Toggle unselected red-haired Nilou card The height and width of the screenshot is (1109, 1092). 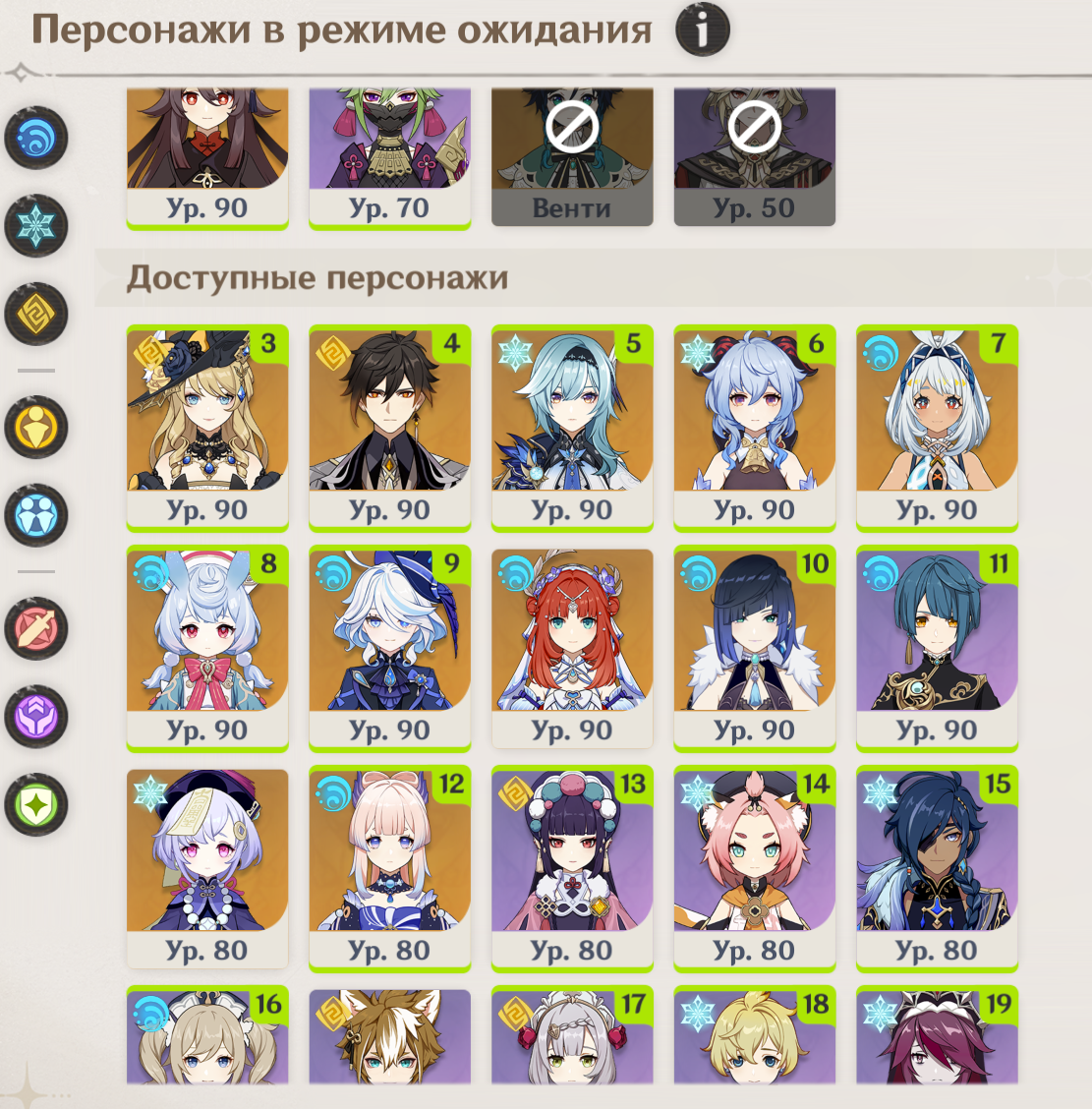(572, 648)
